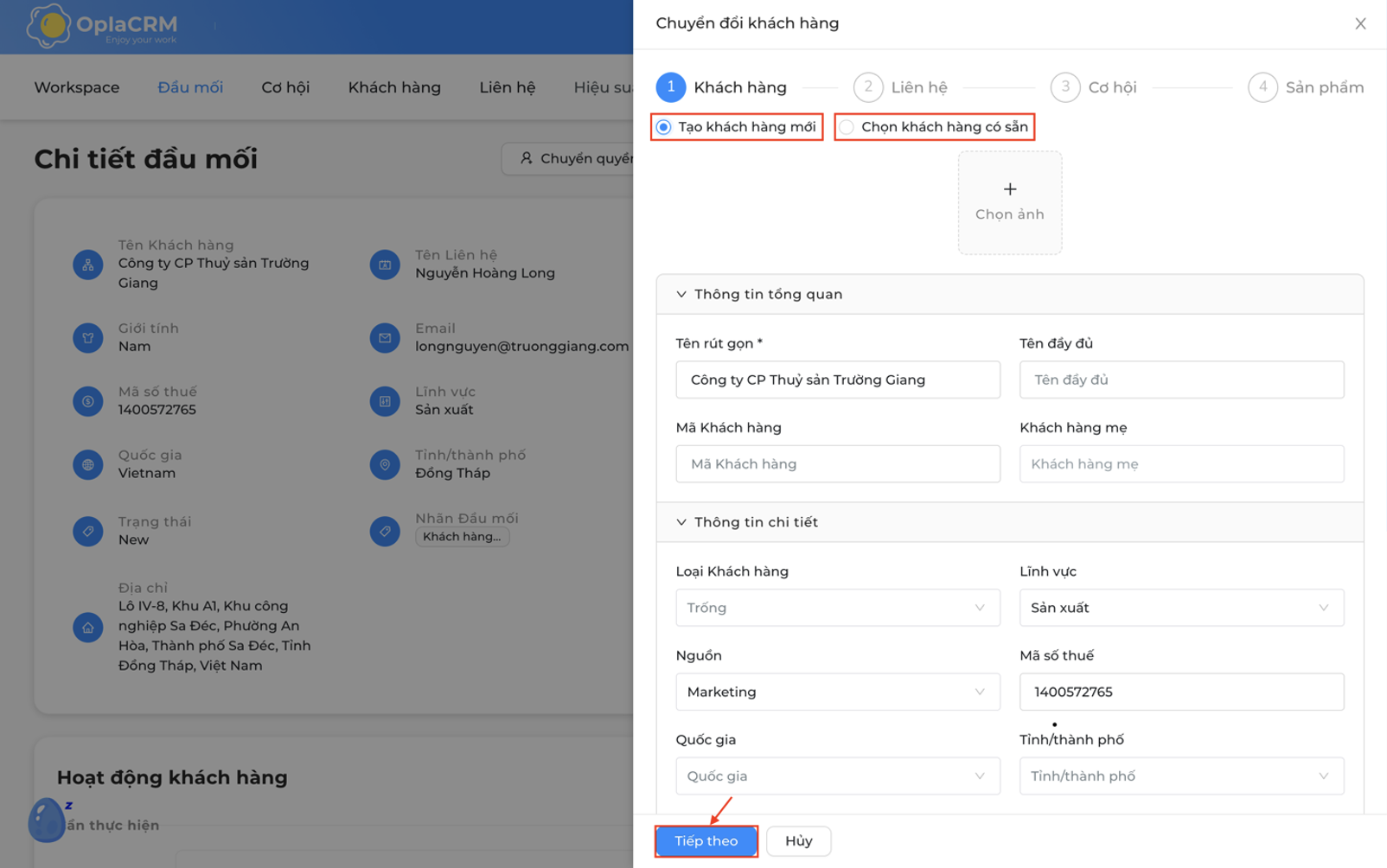Click step 2 Liên hệ circle
Image resolution: width=1387 pixels, height=868 pixels.
868,87
